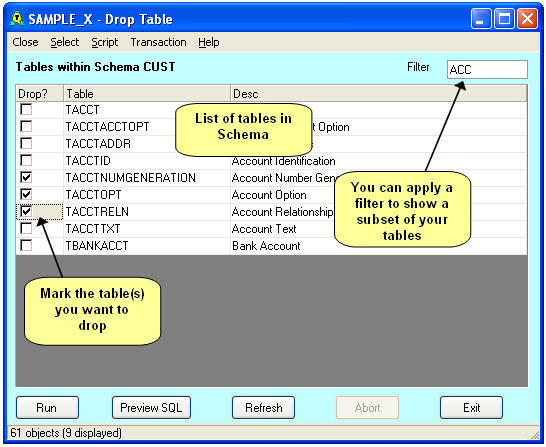Click the Run button

[47, 407]
